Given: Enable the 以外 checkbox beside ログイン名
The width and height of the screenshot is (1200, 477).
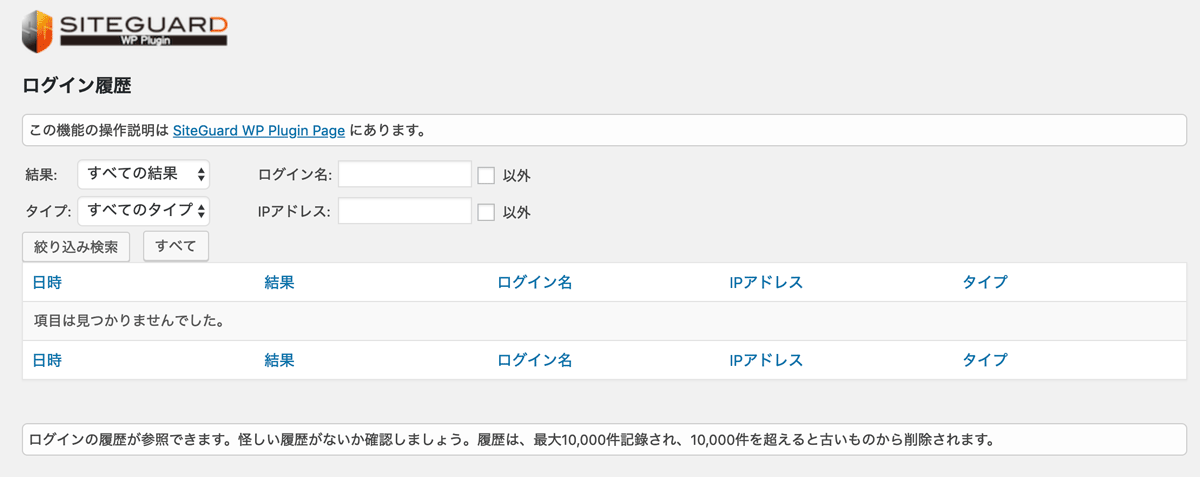Looking at the screenshot, I should coord(486,175).
